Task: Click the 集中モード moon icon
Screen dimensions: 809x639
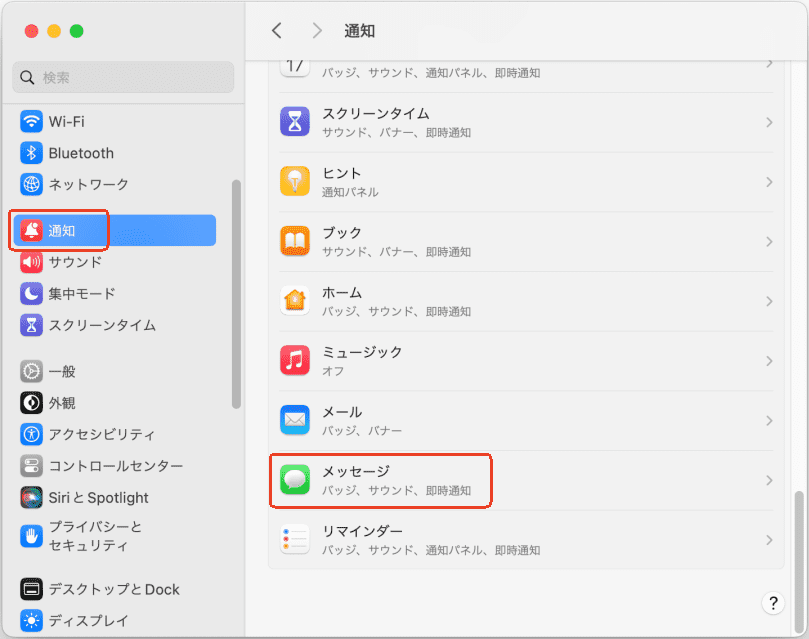Action: (x=31, y=293)
